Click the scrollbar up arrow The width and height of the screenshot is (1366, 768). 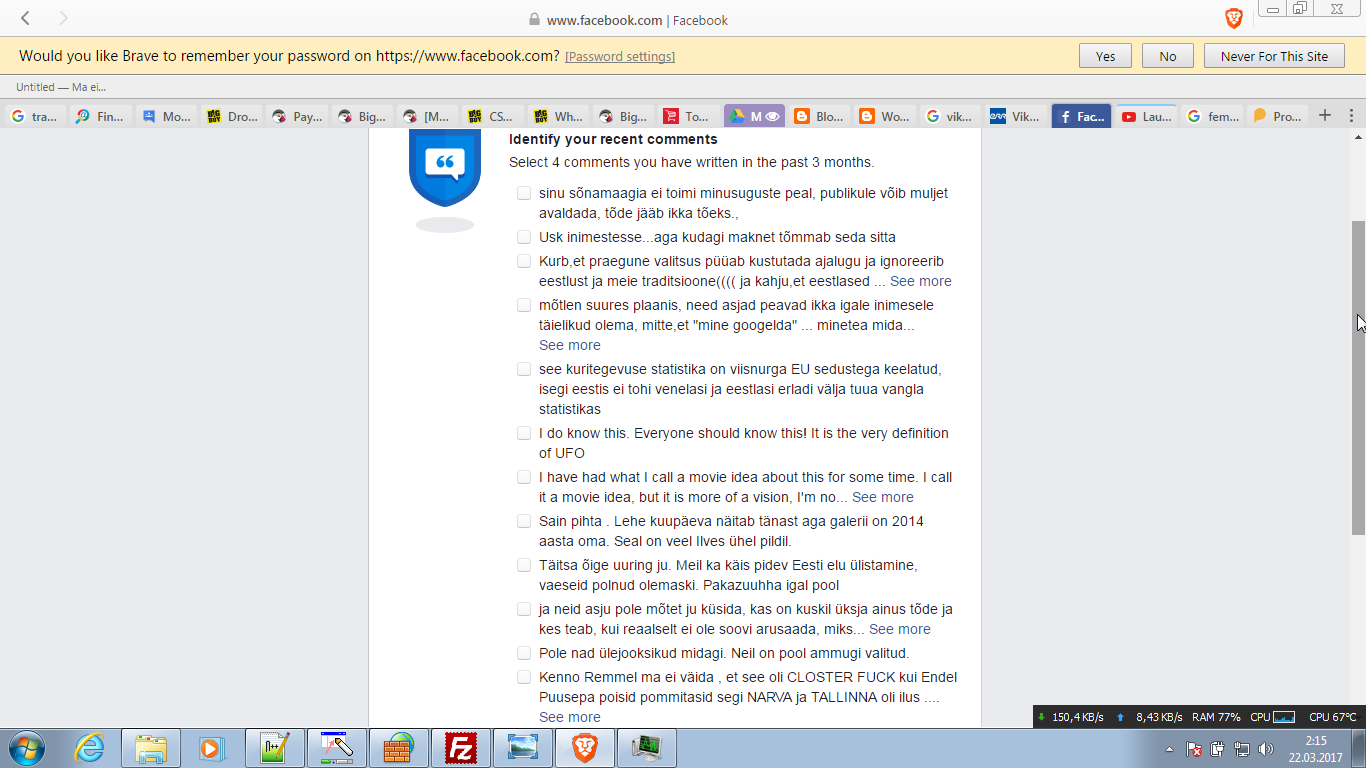tap(1358, 138)
